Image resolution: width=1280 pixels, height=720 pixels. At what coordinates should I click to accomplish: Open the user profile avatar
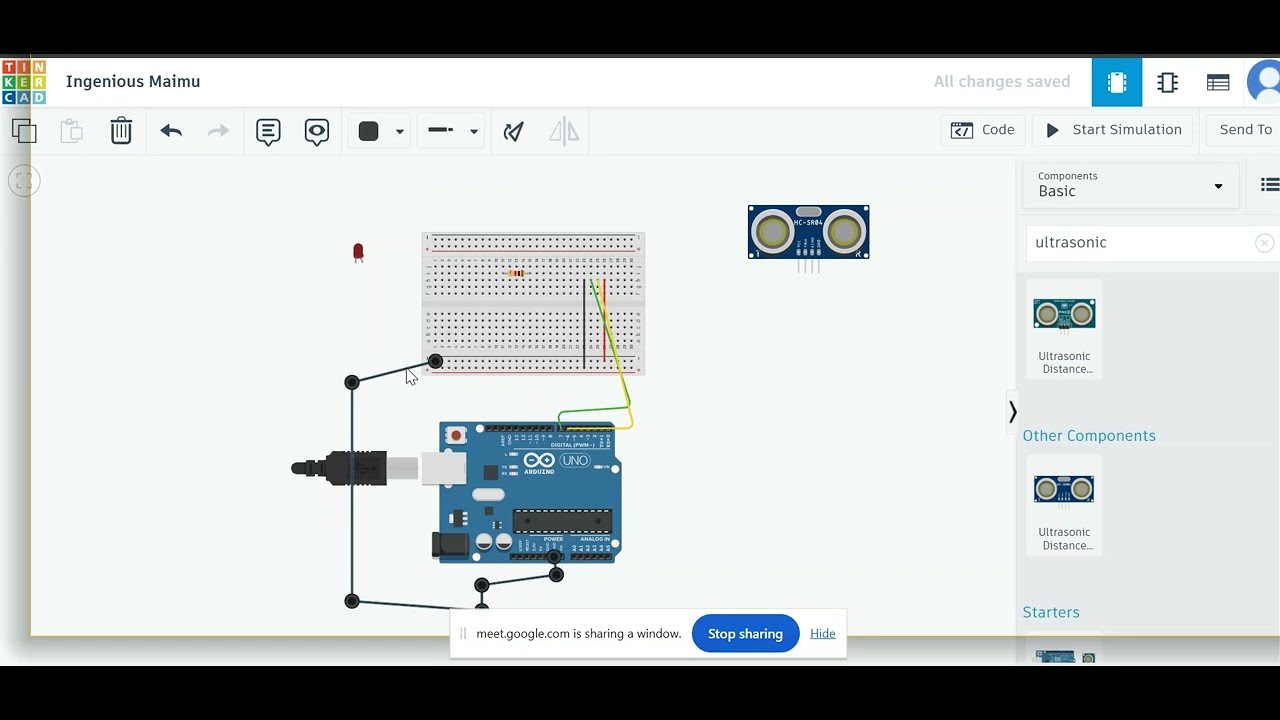click(x=1265, y=82)
